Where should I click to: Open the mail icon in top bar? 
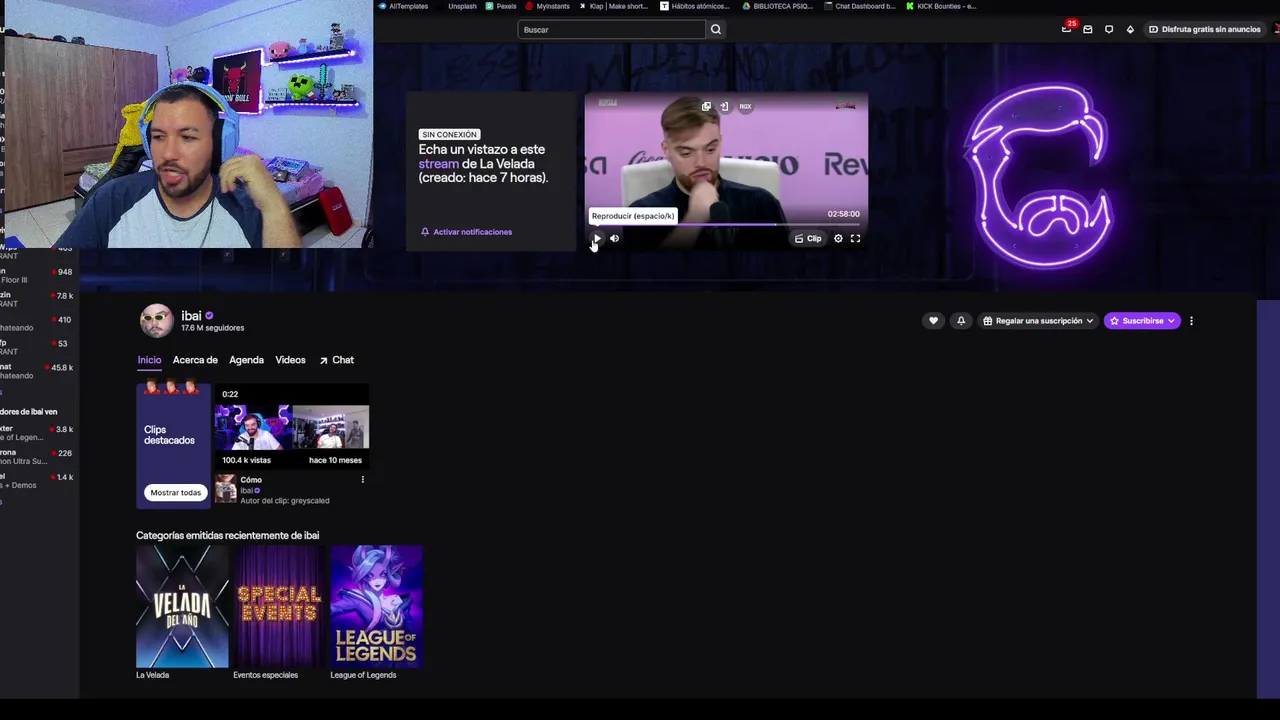click(x=1088, y=29)
